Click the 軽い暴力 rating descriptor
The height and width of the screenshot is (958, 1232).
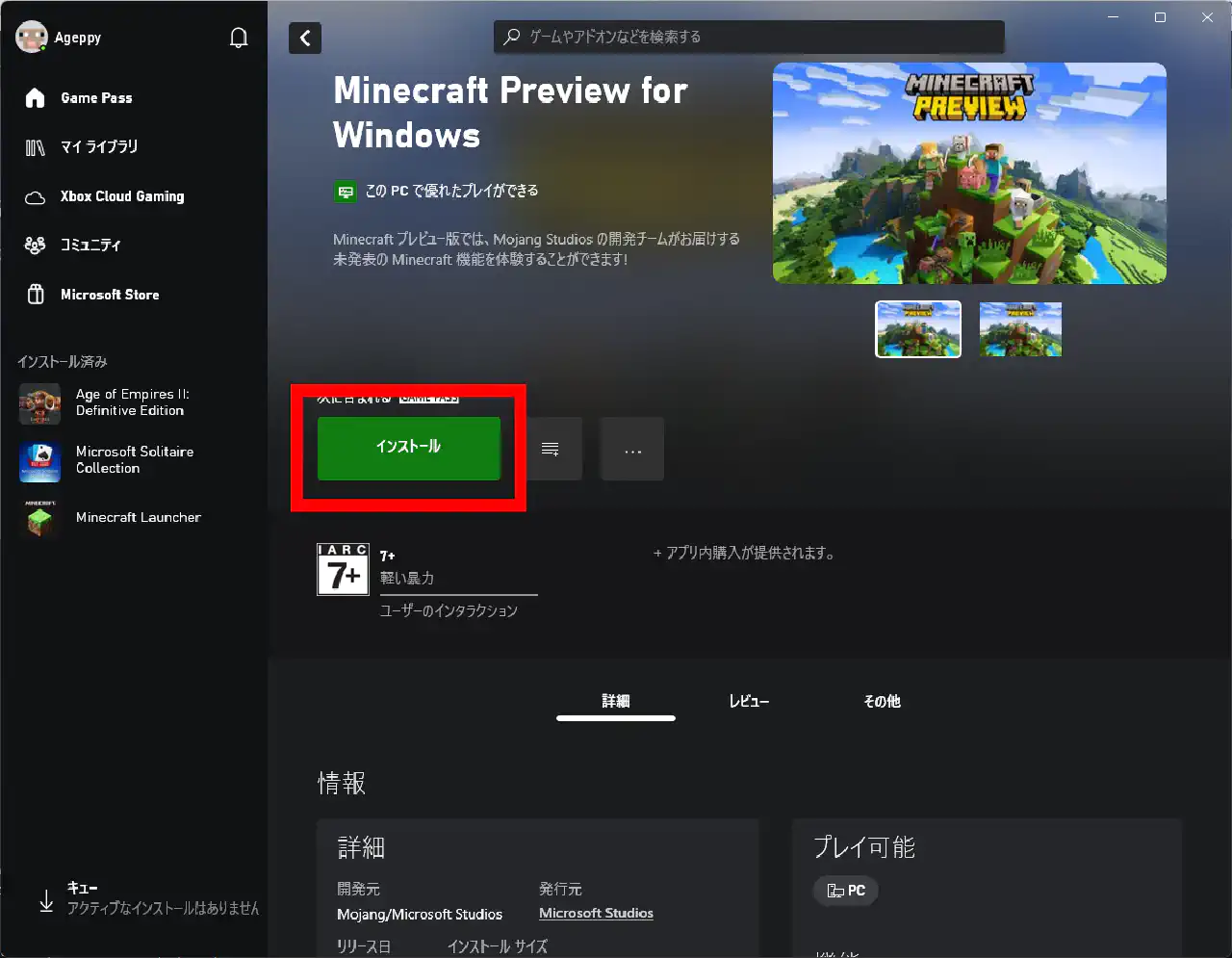click(x=407, y=578)
